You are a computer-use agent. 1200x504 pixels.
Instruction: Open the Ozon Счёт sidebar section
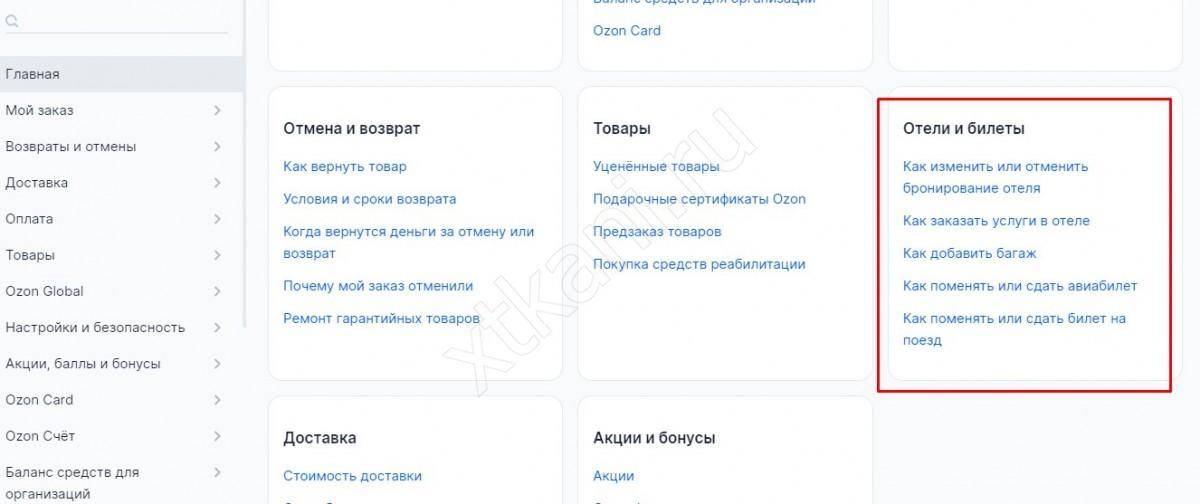[x=40, y=436]
